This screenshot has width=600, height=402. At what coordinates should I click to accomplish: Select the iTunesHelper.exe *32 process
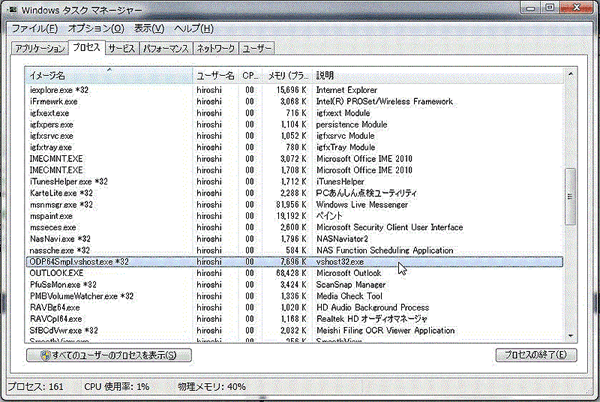click(294, 182)
